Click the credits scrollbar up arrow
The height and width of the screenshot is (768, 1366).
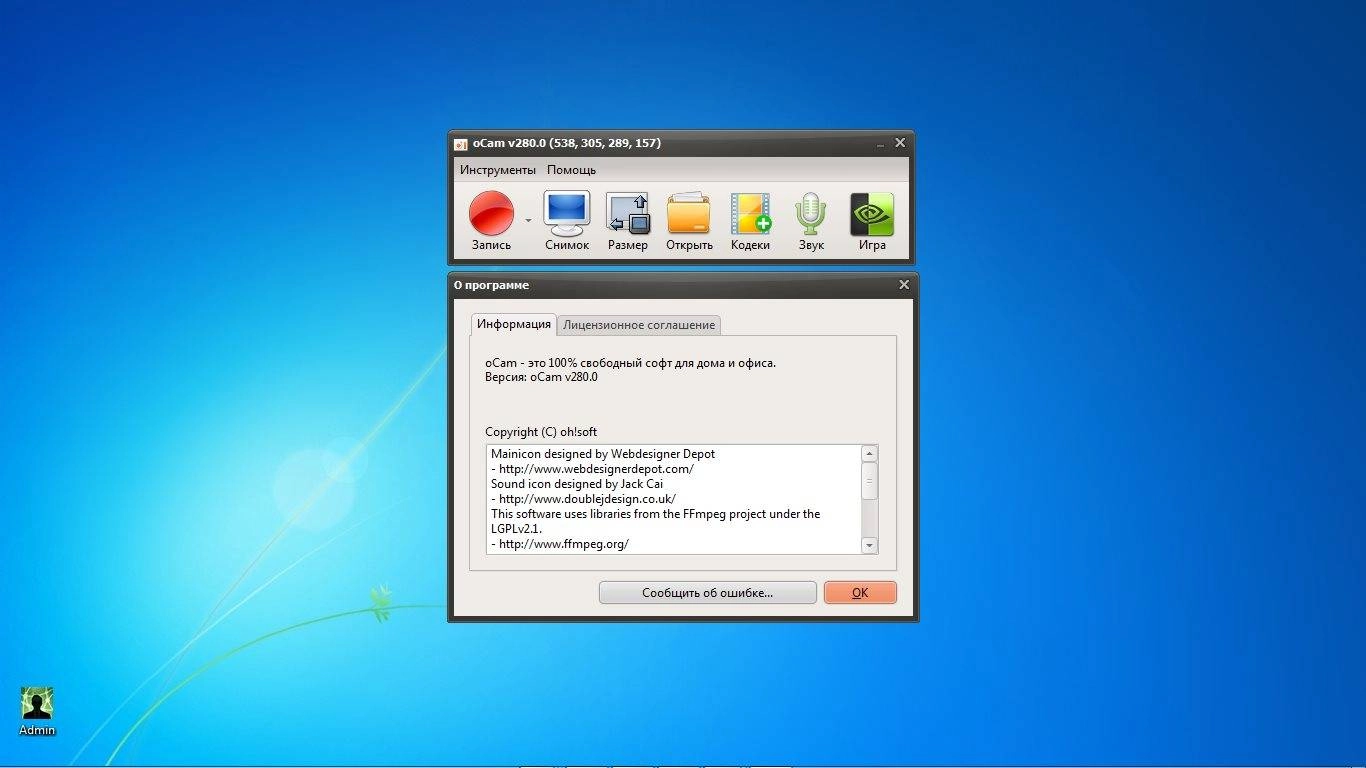point(869,454)
